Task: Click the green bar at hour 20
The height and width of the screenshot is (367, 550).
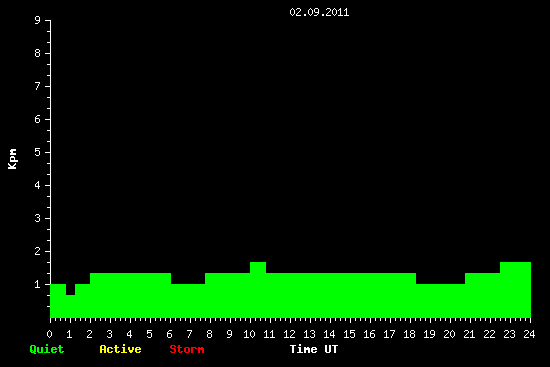Action: coord(440,301)
